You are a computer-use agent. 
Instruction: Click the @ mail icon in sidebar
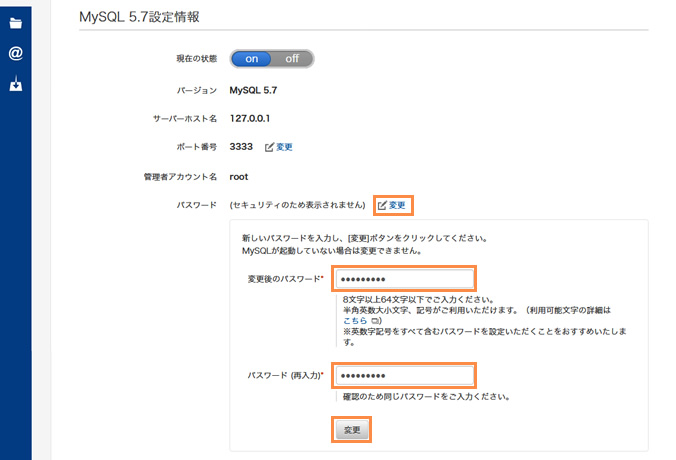click(15, 54)
